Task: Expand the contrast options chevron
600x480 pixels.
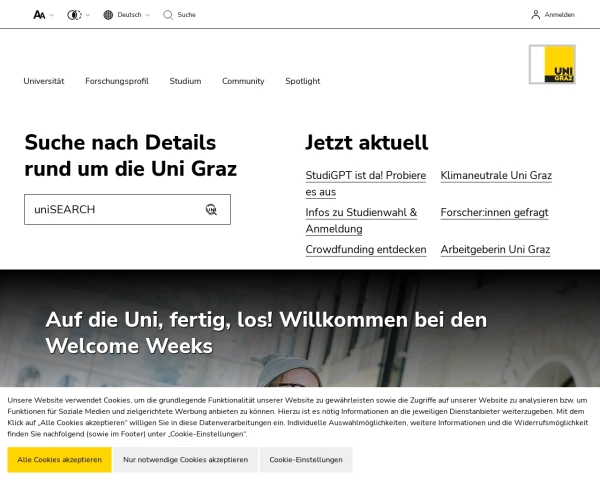Action: tap(88, 15)
